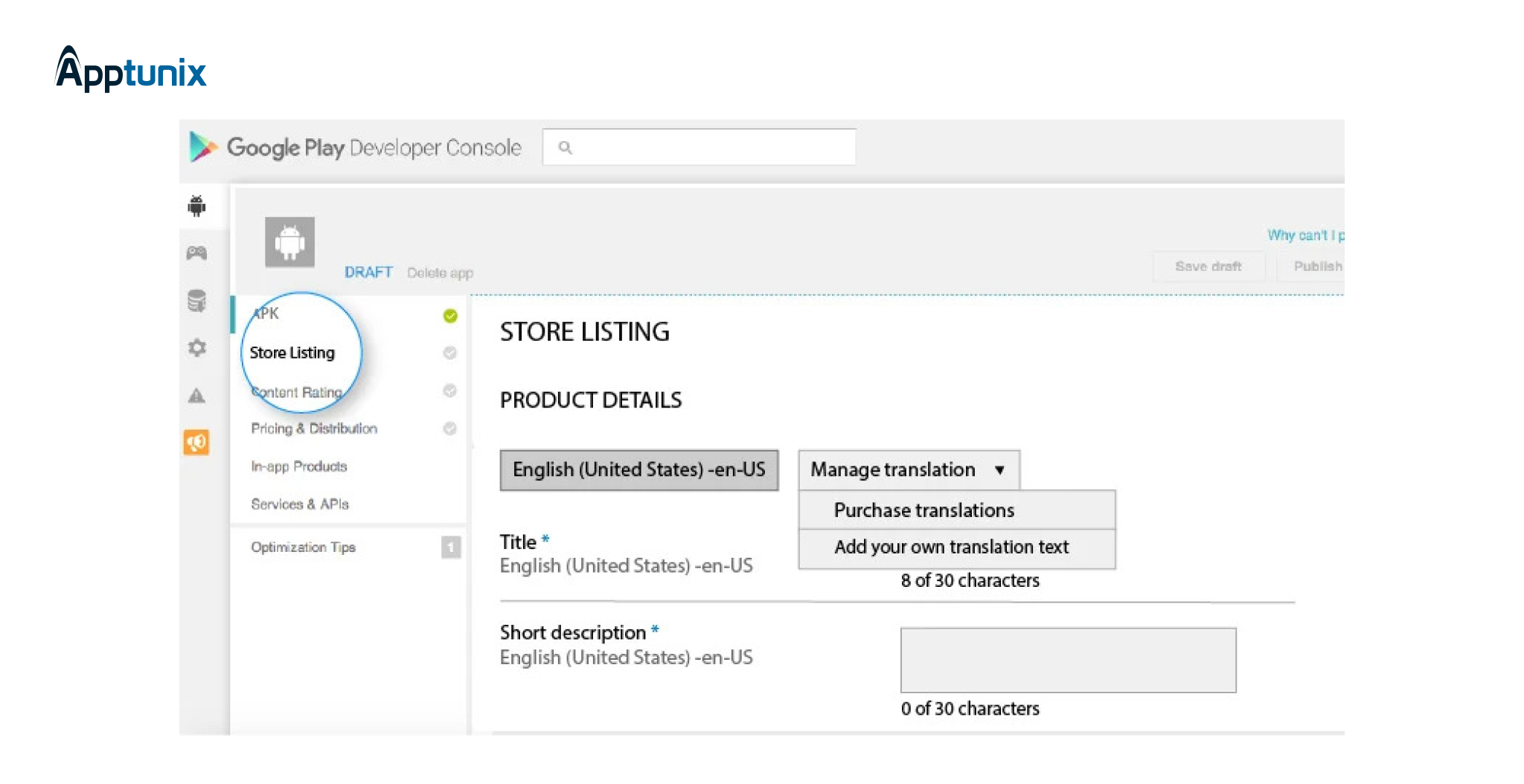The image size is (1524, 784).
Task: Click the Delete app link
Action: pos(440,273)
